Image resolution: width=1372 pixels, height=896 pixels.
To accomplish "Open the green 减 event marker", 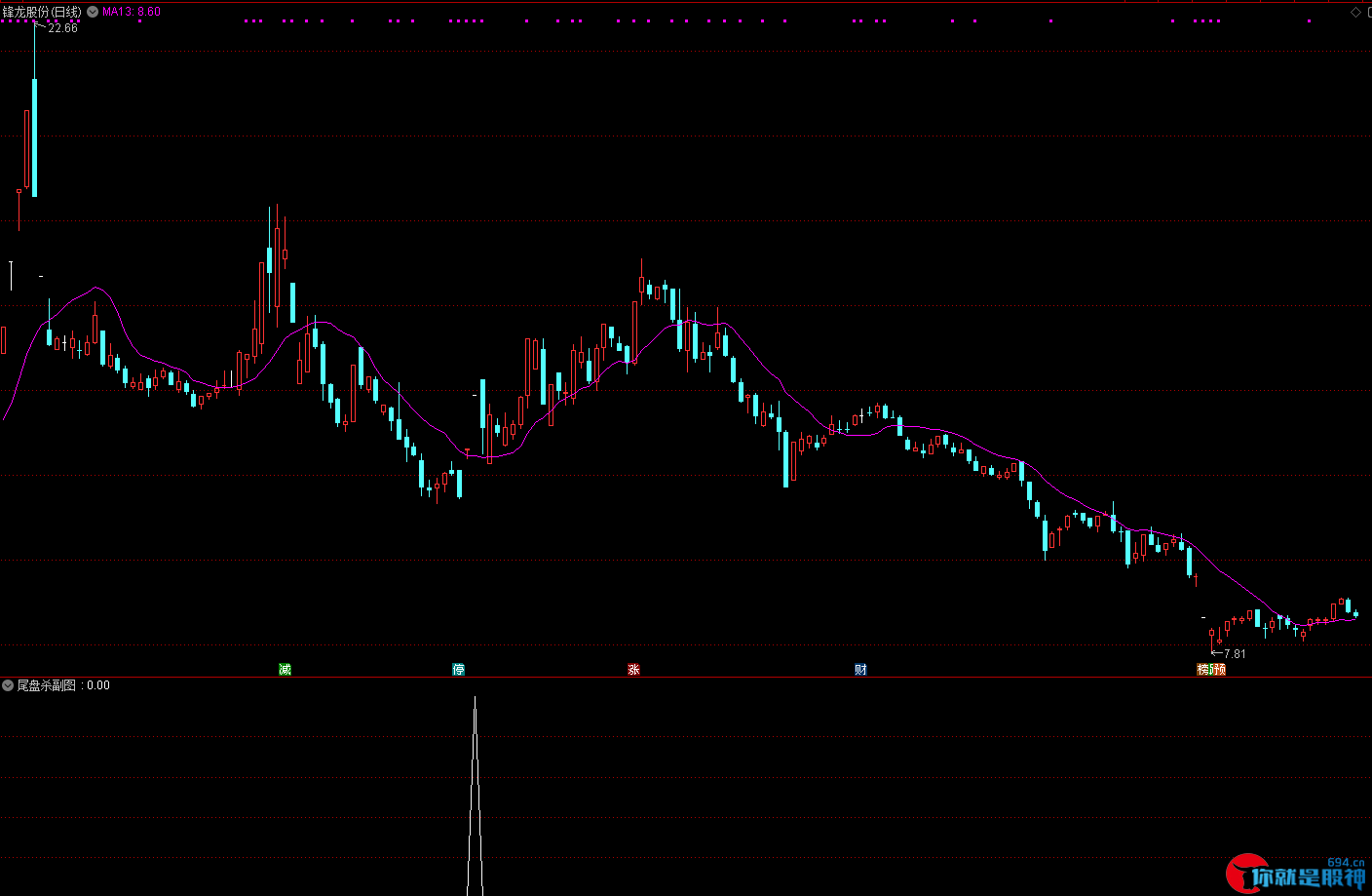I will click(285, 669).
